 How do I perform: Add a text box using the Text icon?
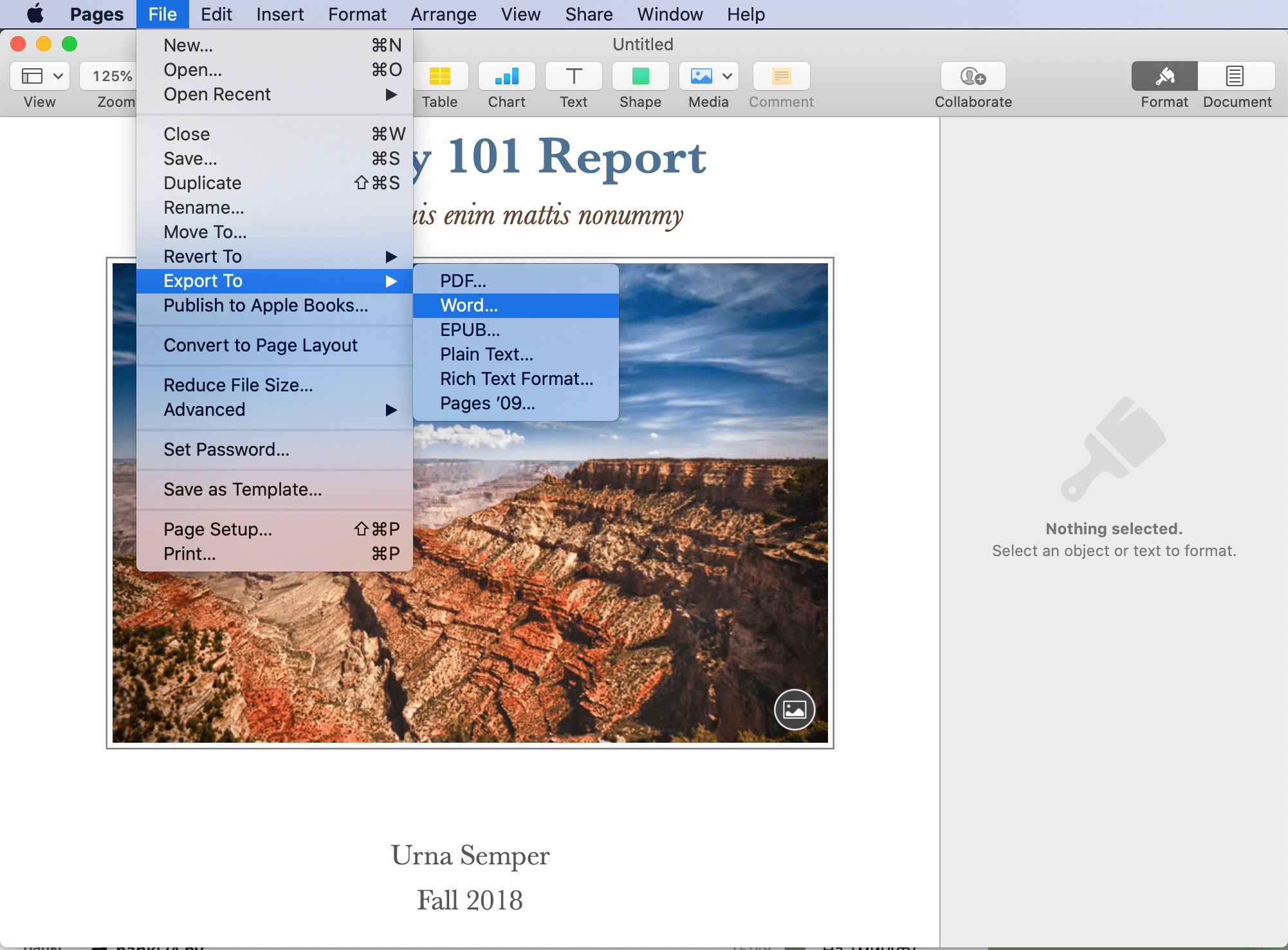click(x=574, y=77)
